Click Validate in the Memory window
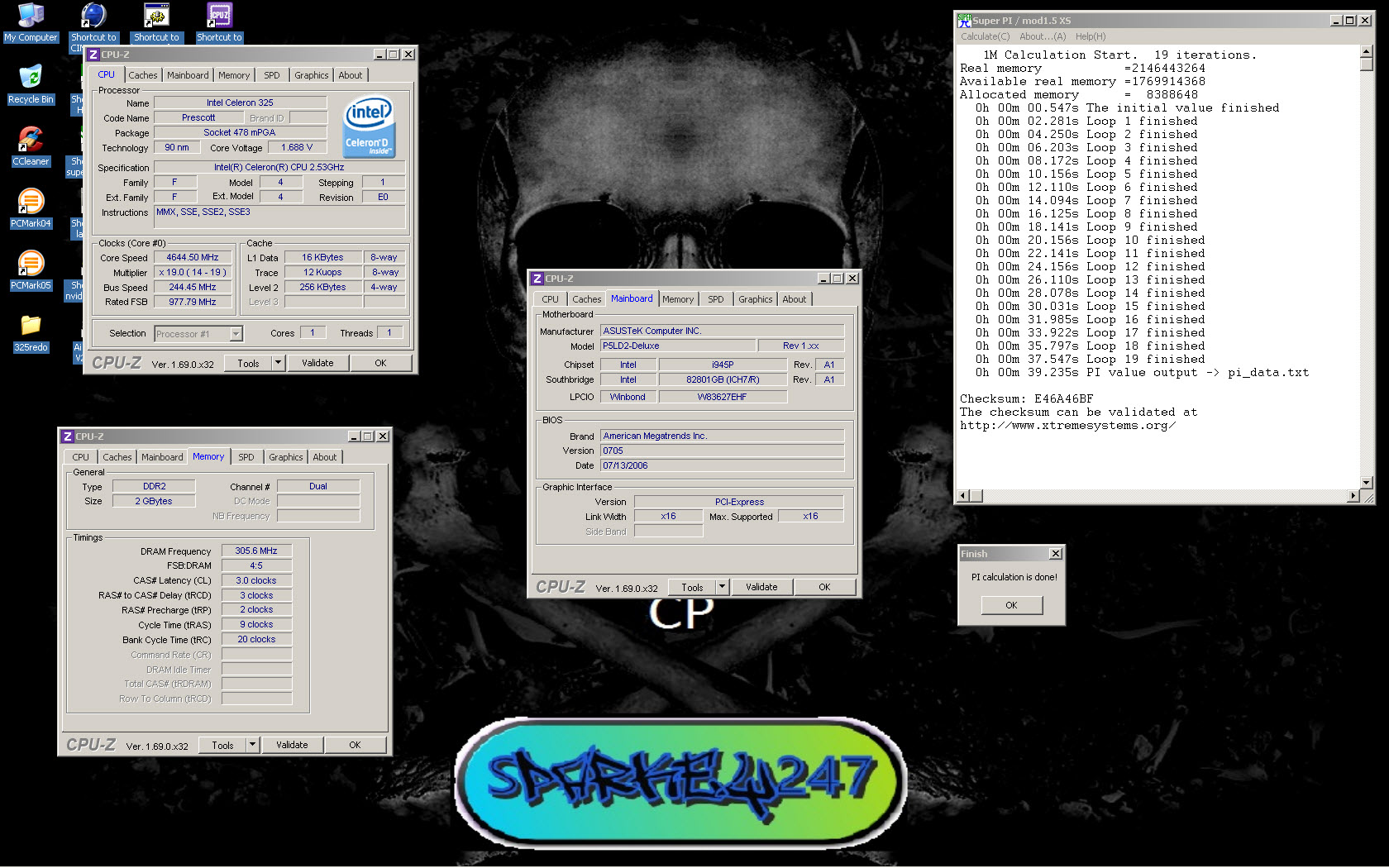 coord(292,744)
